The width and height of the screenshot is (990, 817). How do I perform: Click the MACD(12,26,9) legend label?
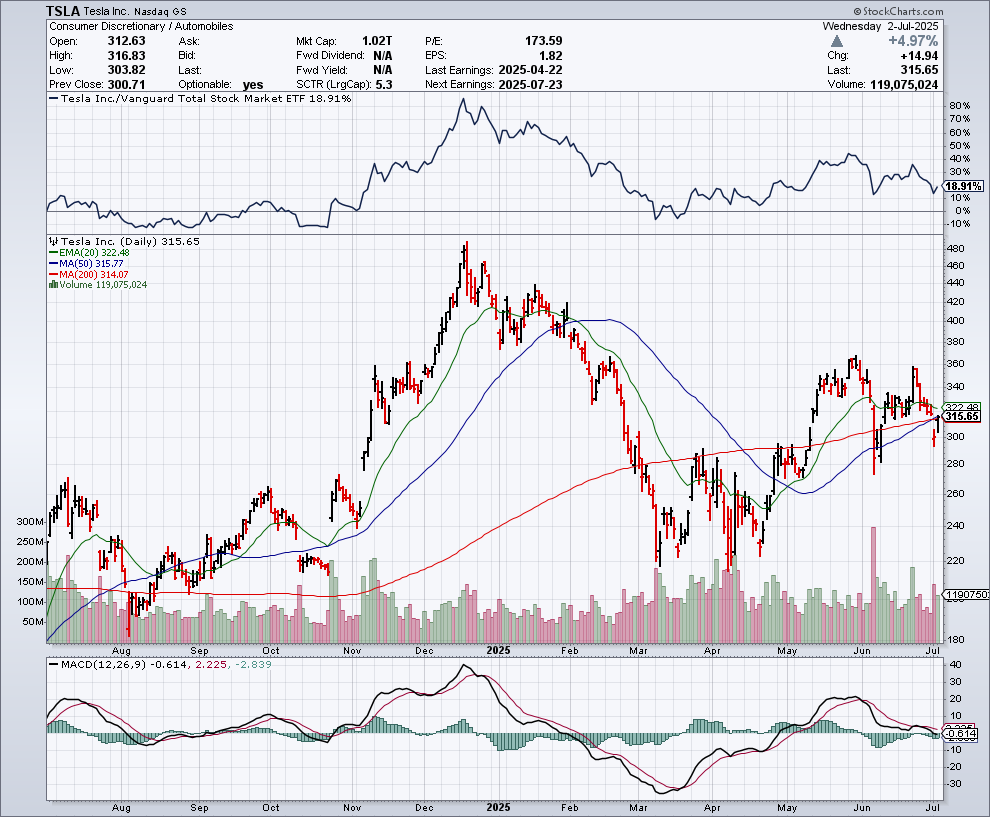102,664
